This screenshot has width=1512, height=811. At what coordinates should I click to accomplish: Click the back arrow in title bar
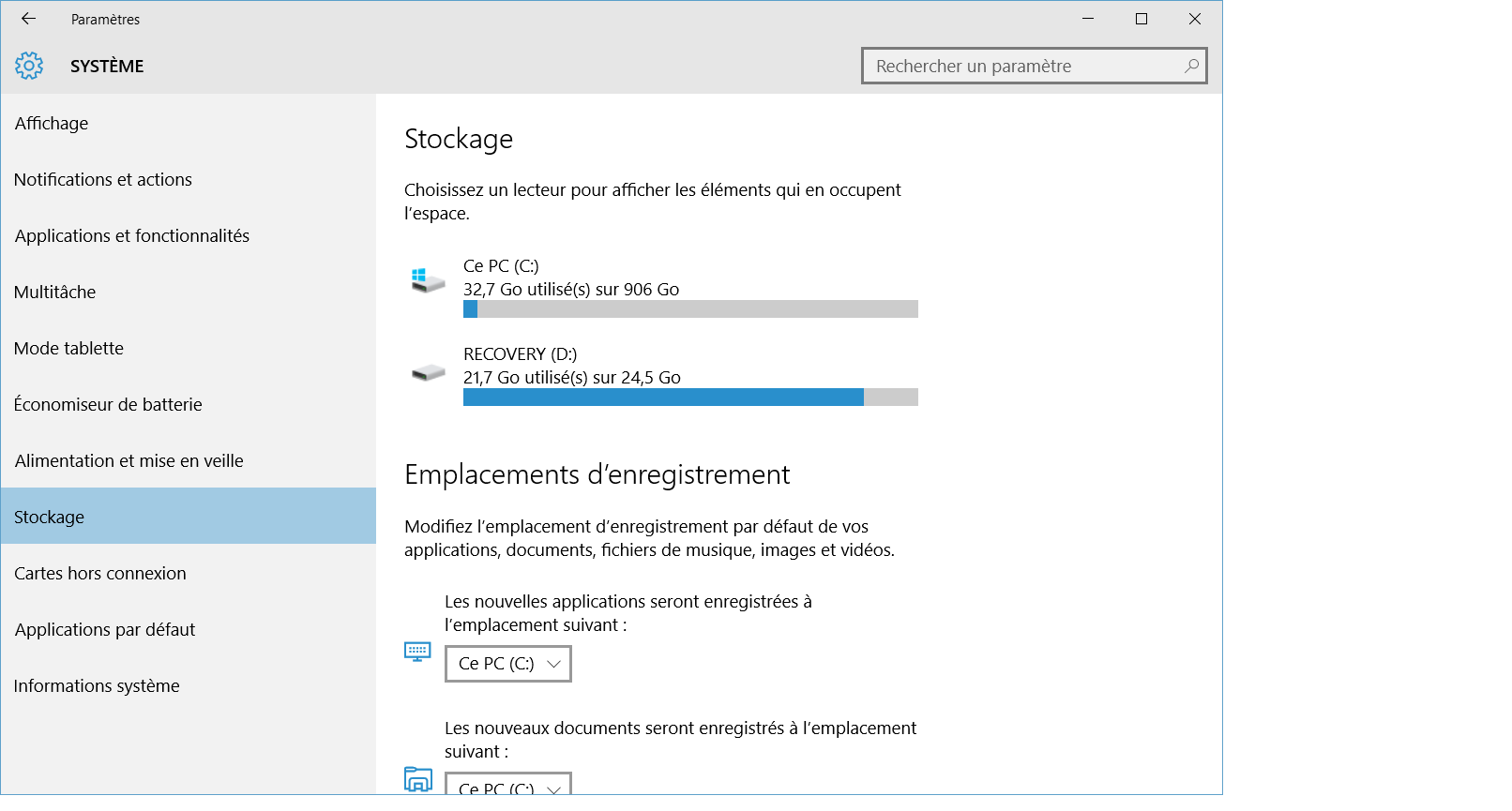click(28, 19)
